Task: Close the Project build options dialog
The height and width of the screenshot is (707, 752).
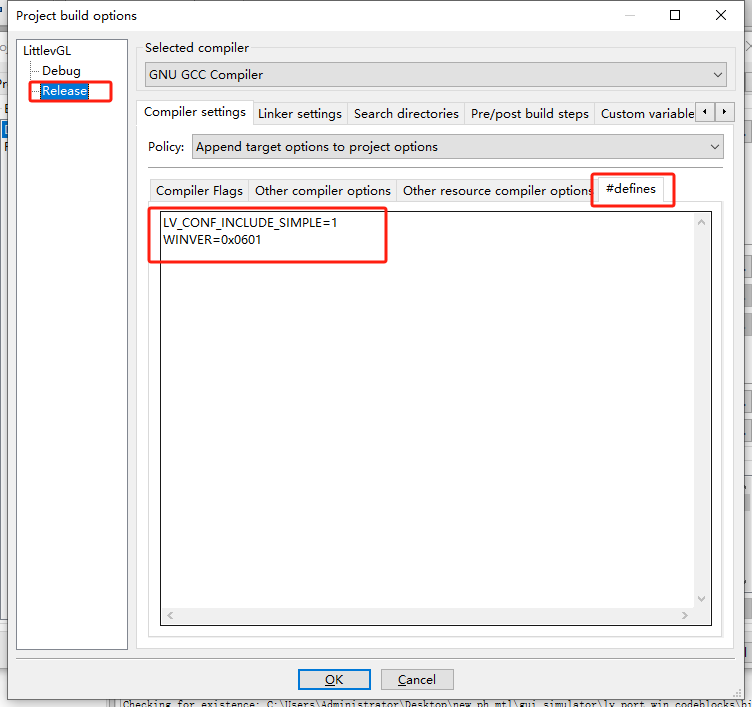Action: point(720,15)
